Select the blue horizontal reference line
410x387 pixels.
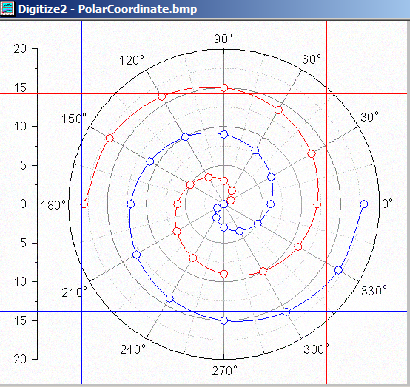pyautogui.click(x=203, y=312)
